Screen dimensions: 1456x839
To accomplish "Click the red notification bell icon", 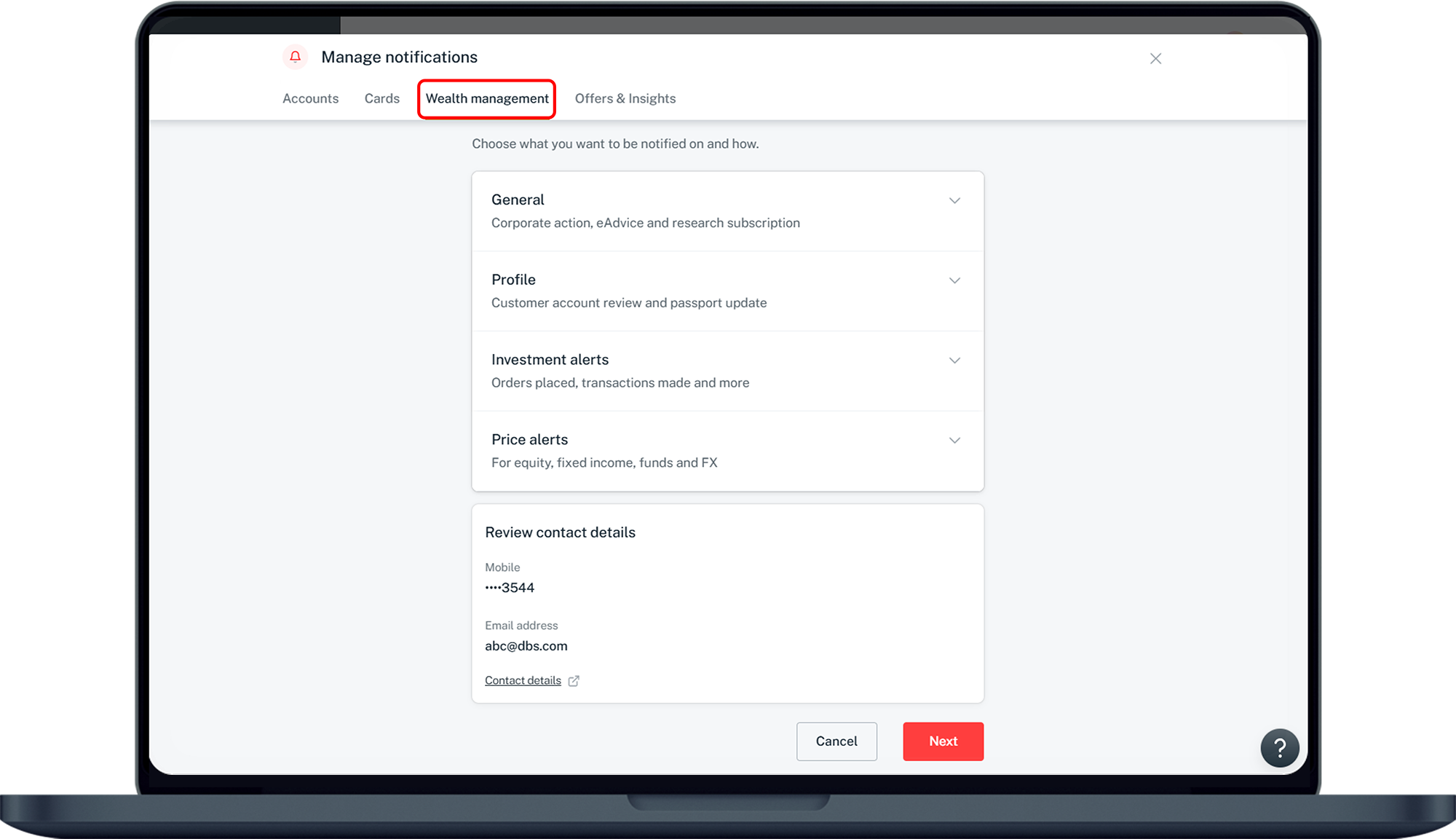I will (295, 57).
